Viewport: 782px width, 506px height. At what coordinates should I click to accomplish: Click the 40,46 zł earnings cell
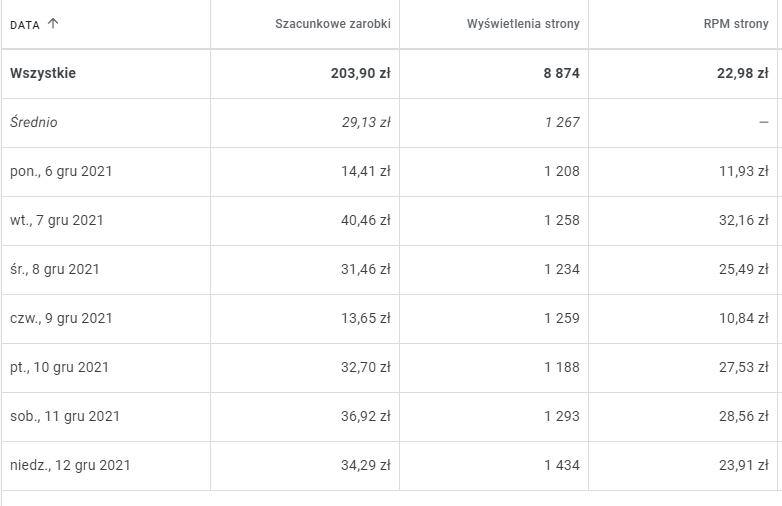[x=365, y=220]
